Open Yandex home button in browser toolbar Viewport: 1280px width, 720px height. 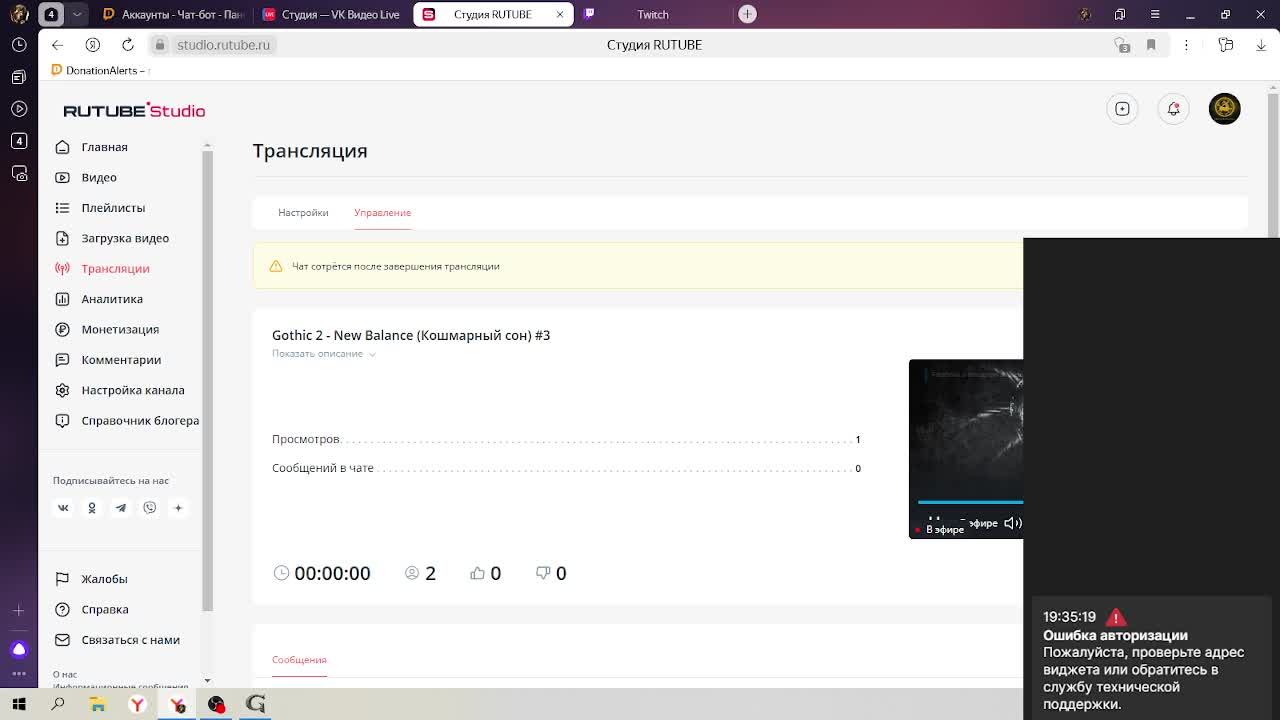point(92,45)
